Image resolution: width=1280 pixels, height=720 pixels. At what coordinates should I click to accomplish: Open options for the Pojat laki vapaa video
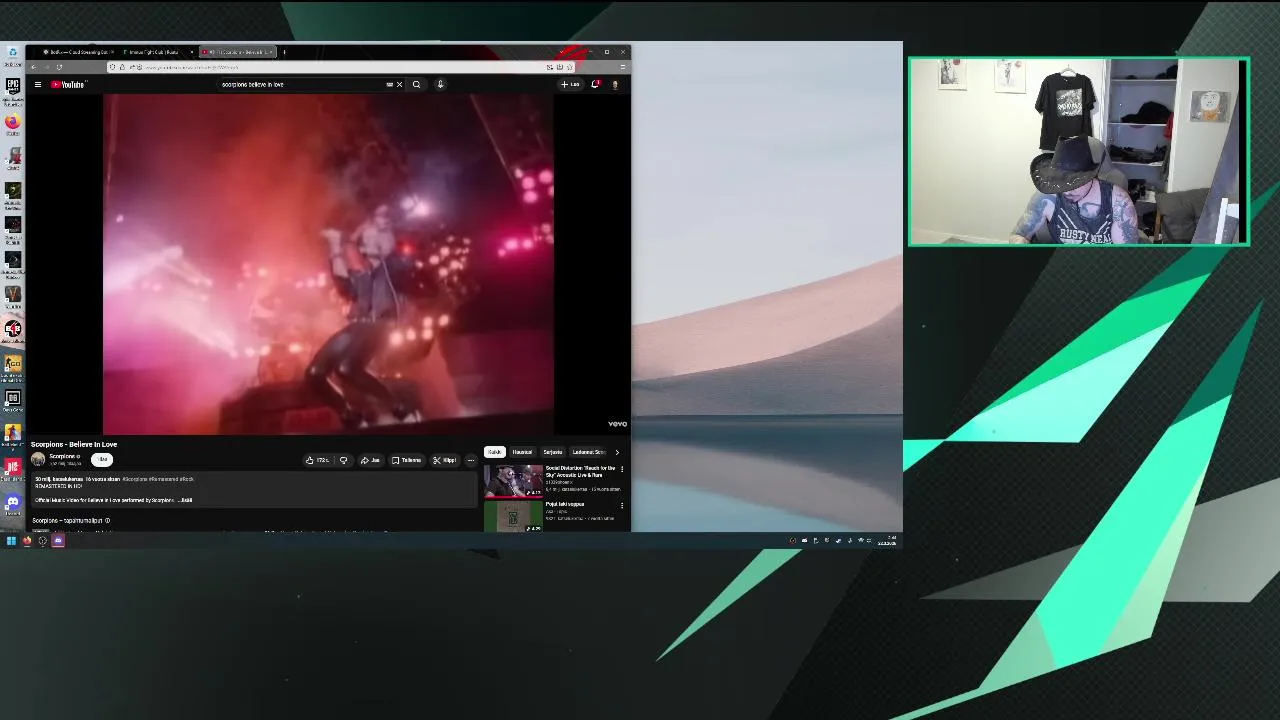tap(622, 505)
